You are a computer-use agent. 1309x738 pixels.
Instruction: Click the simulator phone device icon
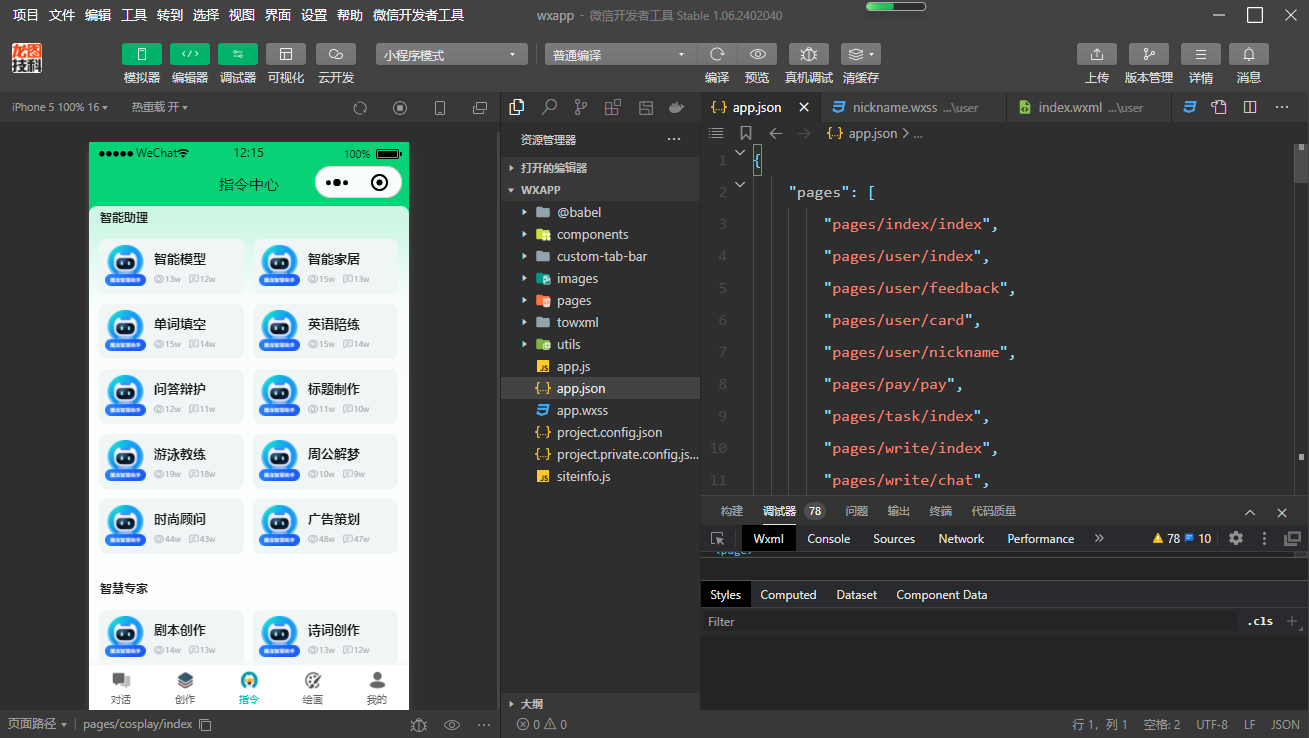coord(440,108)
